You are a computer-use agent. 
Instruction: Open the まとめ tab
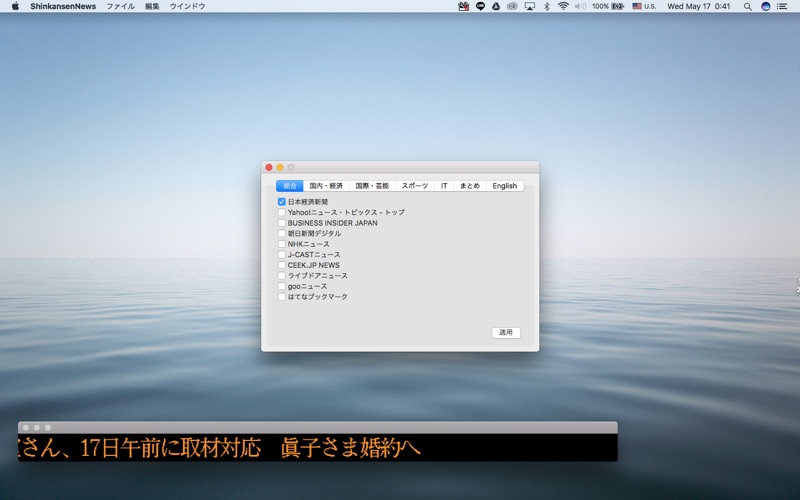[470, 186]
